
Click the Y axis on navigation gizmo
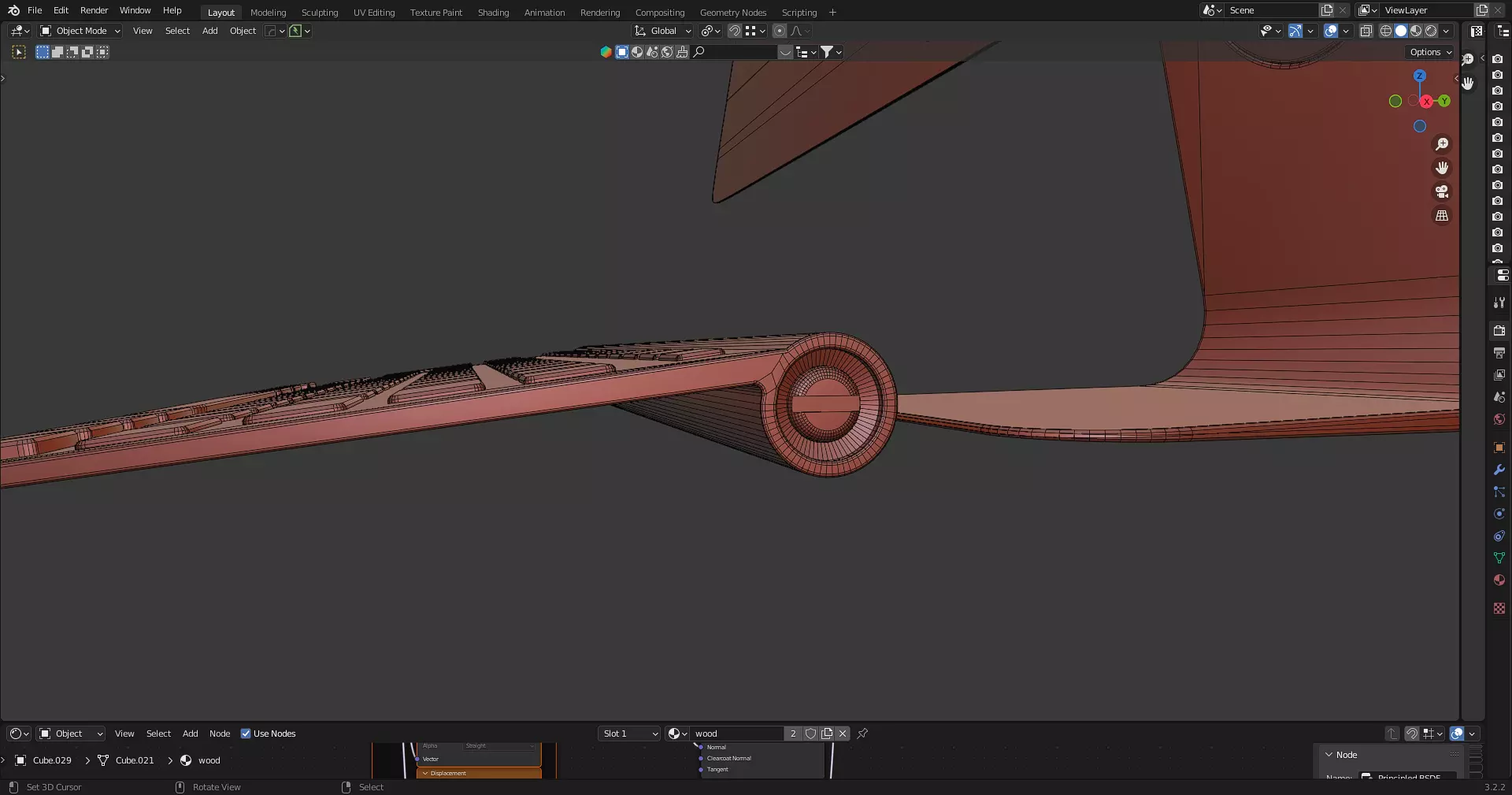coord(1444,101)
